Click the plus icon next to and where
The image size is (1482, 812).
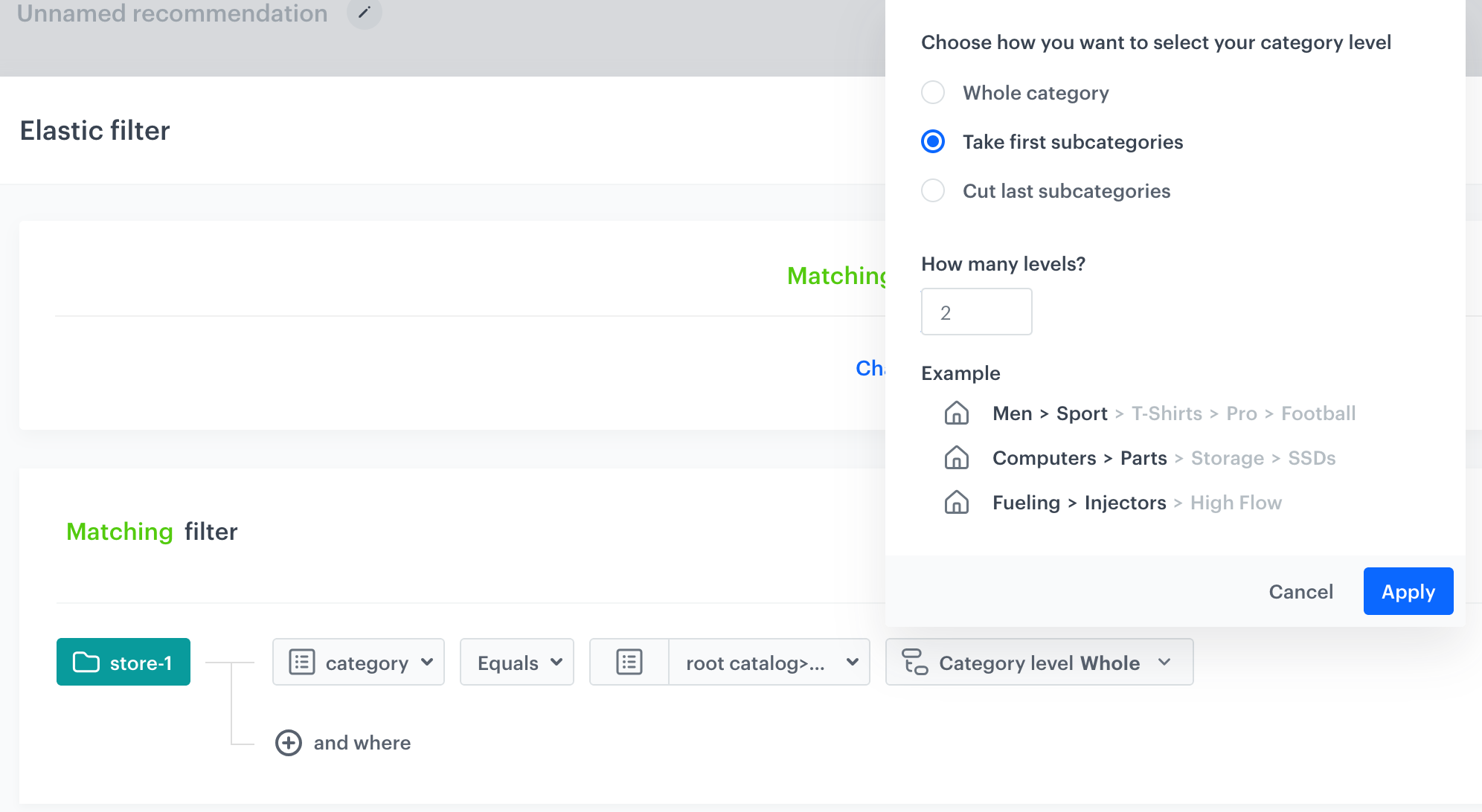click(289, 743)
